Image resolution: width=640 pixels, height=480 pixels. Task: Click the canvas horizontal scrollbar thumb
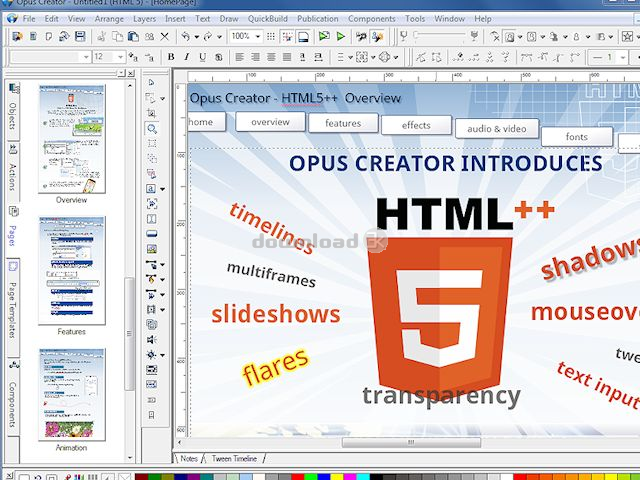pos(411,442)
